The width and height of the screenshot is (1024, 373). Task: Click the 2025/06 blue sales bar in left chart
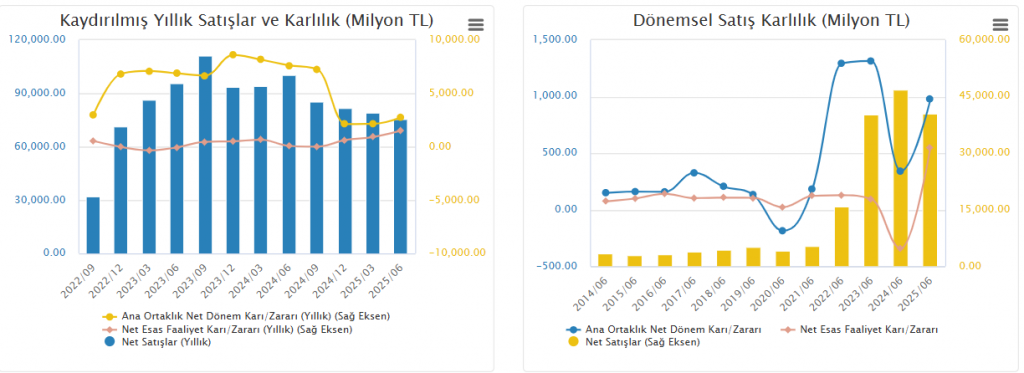coord(400,187)
